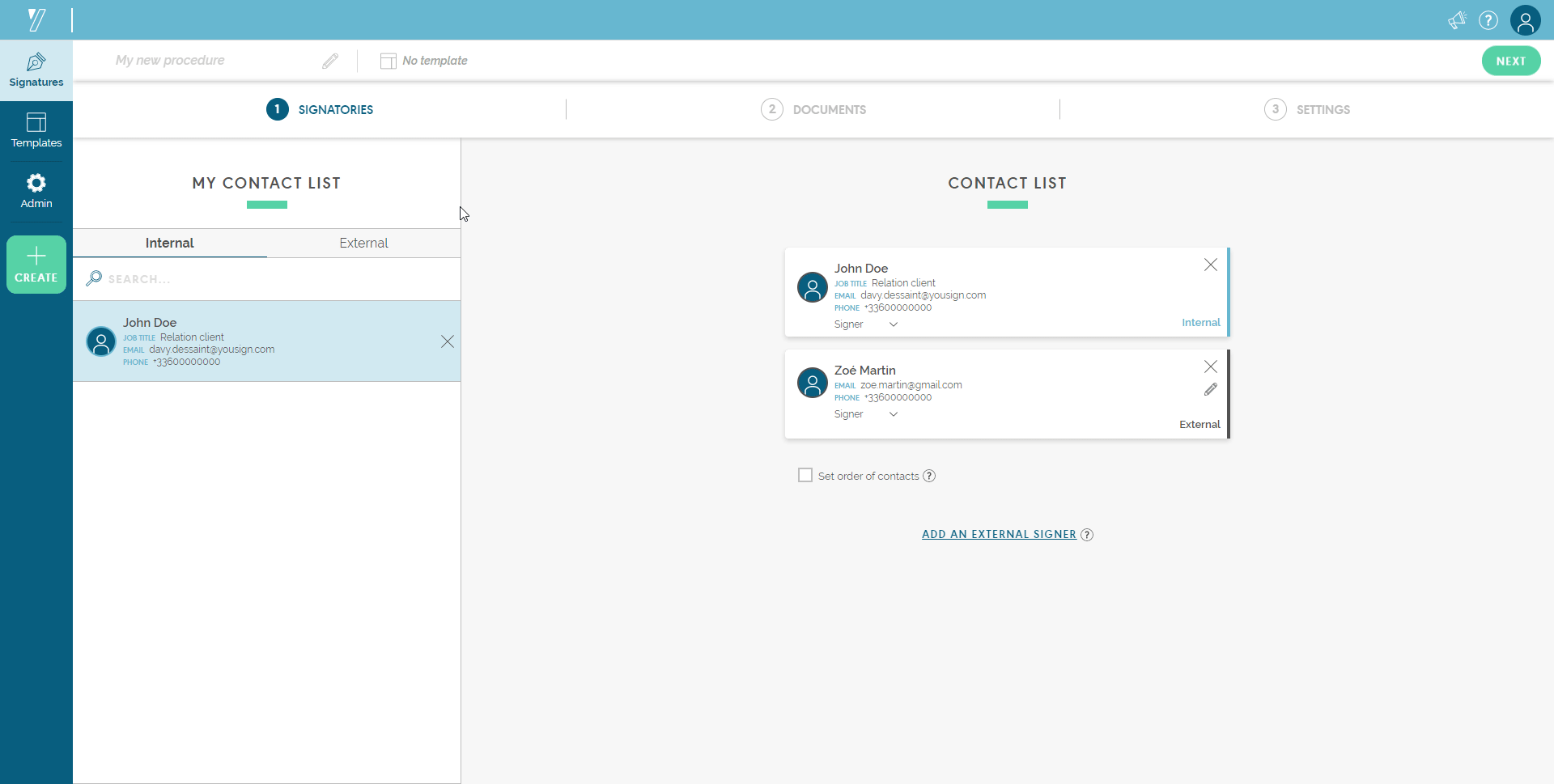Open the announcements megaphone icon

tap(1457, 20)
